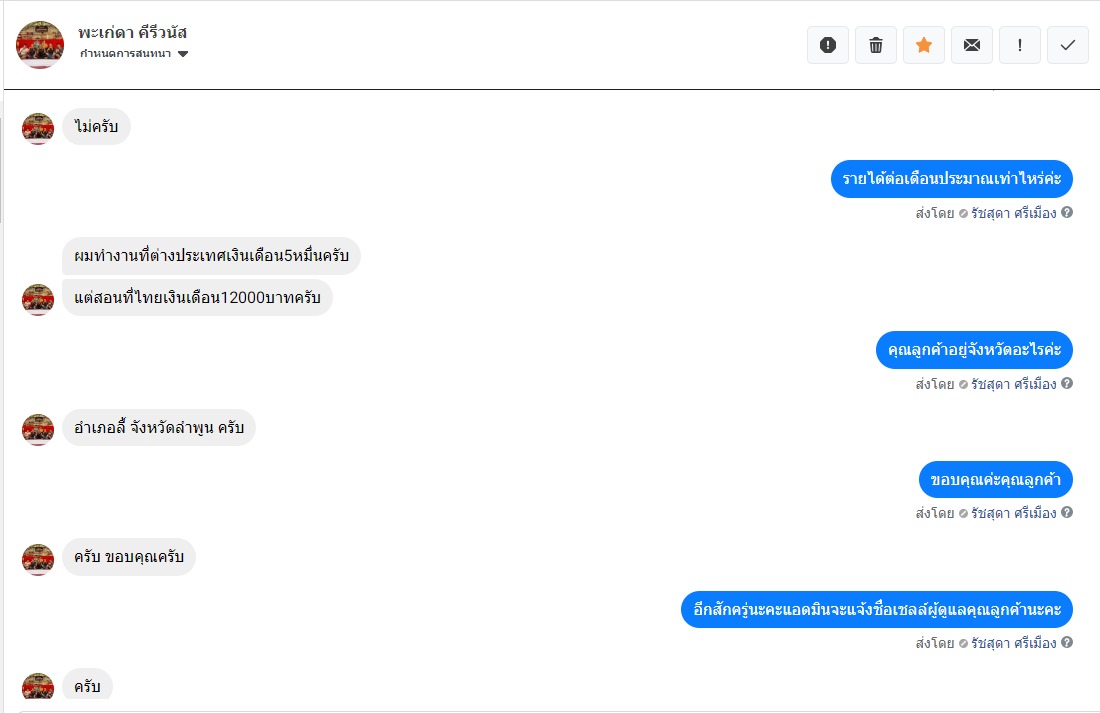Delete the conversation with the trash icon
This screenshot has width=1100, height=713.
point(876,45)
